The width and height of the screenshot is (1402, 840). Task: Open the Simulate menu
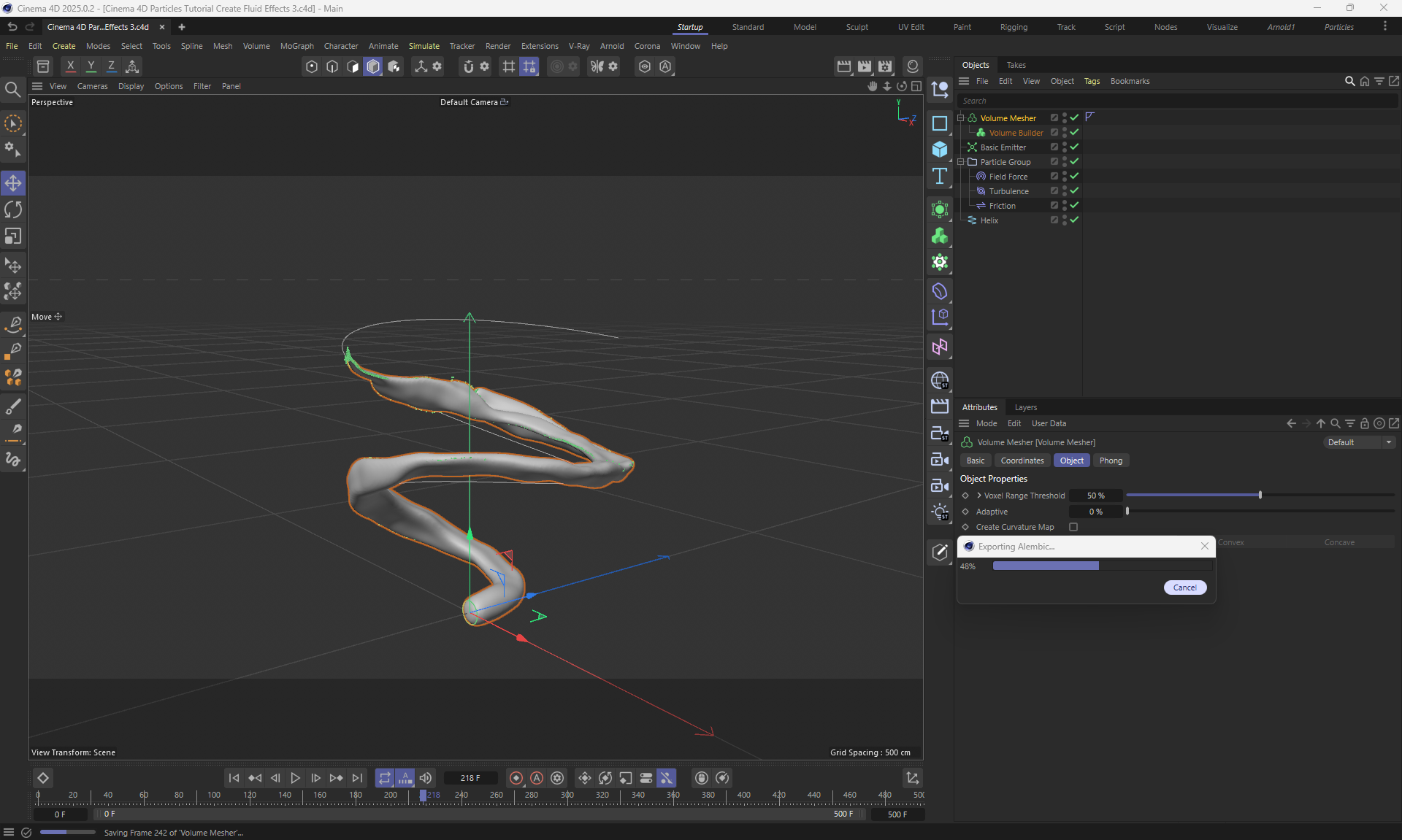tap(424, 46)
